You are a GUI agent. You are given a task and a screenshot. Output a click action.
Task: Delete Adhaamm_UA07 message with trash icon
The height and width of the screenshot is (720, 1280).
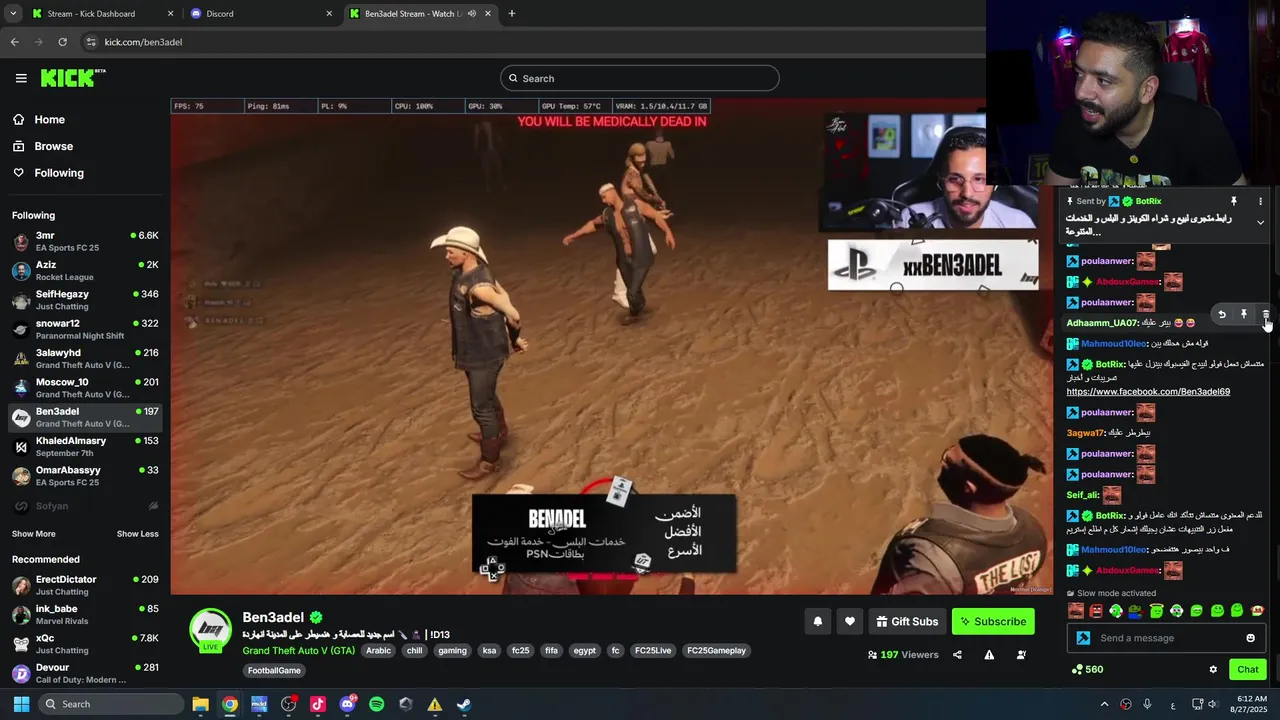point(1265,314)
